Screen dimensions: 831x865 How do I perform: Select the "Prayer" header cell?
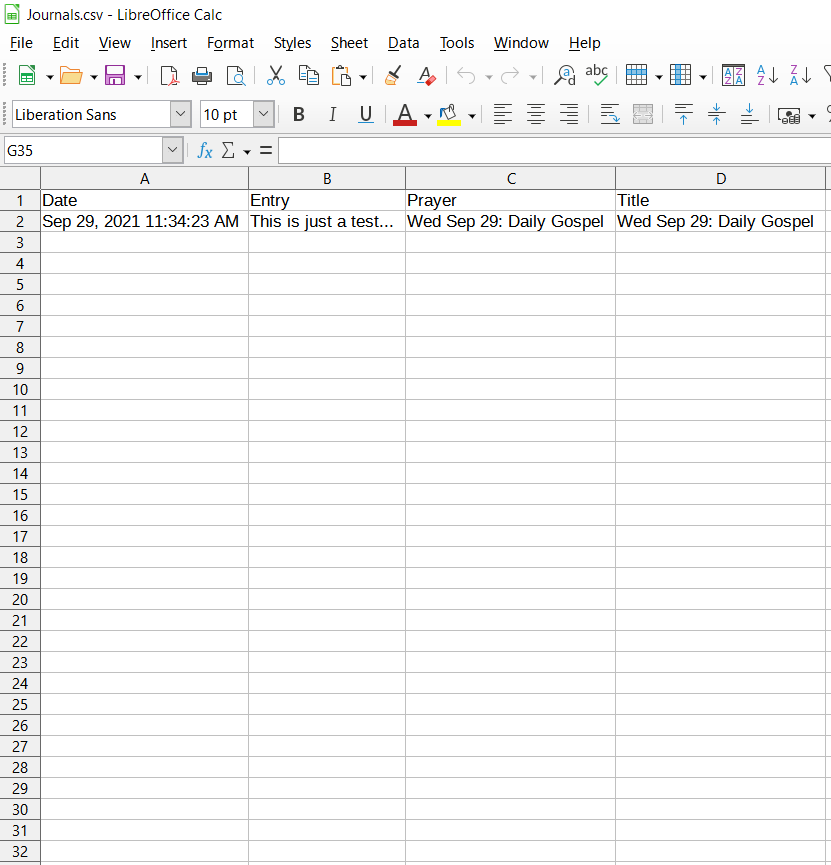(510, 200)
